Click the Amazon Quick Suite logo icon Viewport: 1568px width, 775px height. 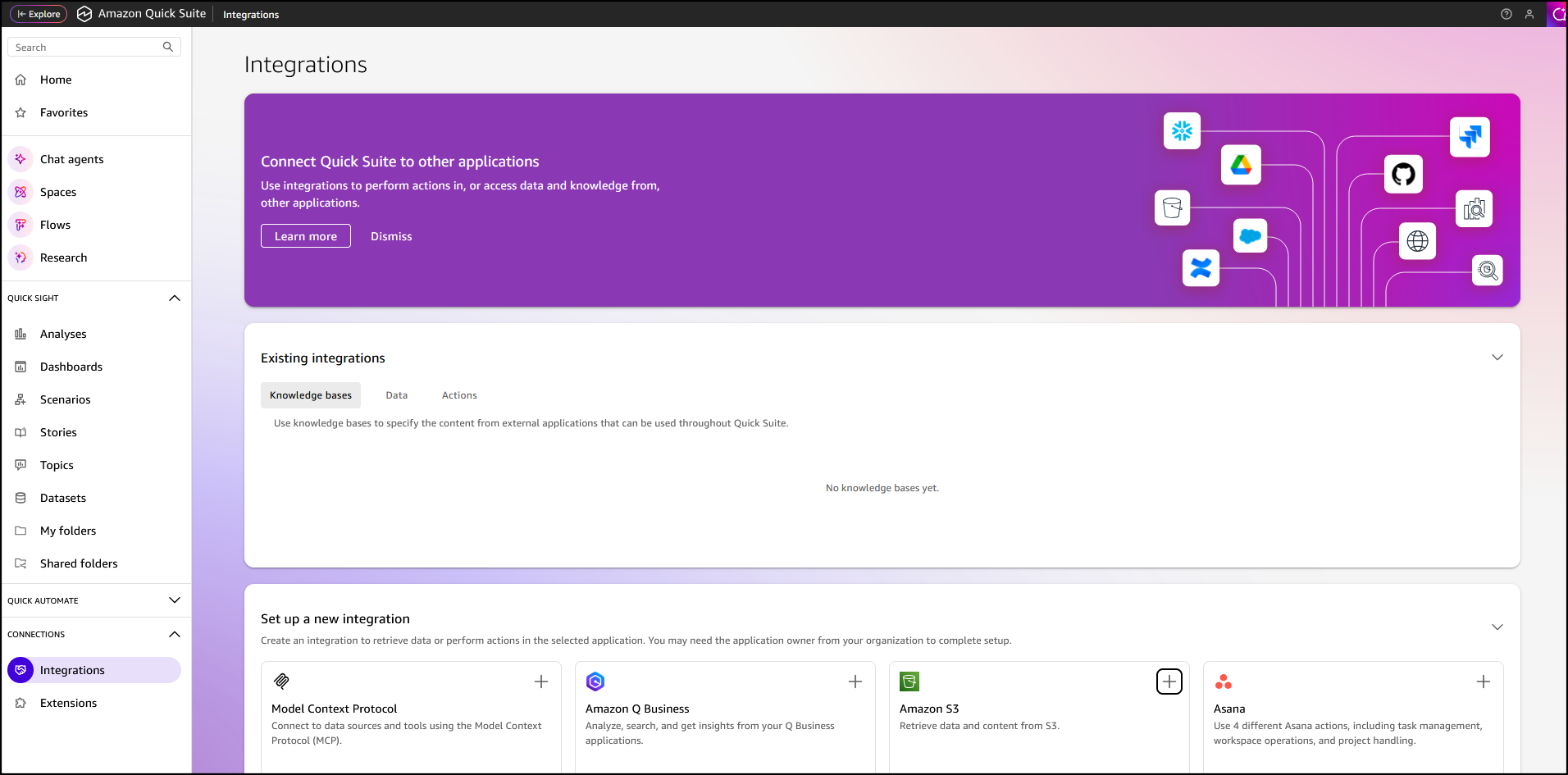(84, 14)
